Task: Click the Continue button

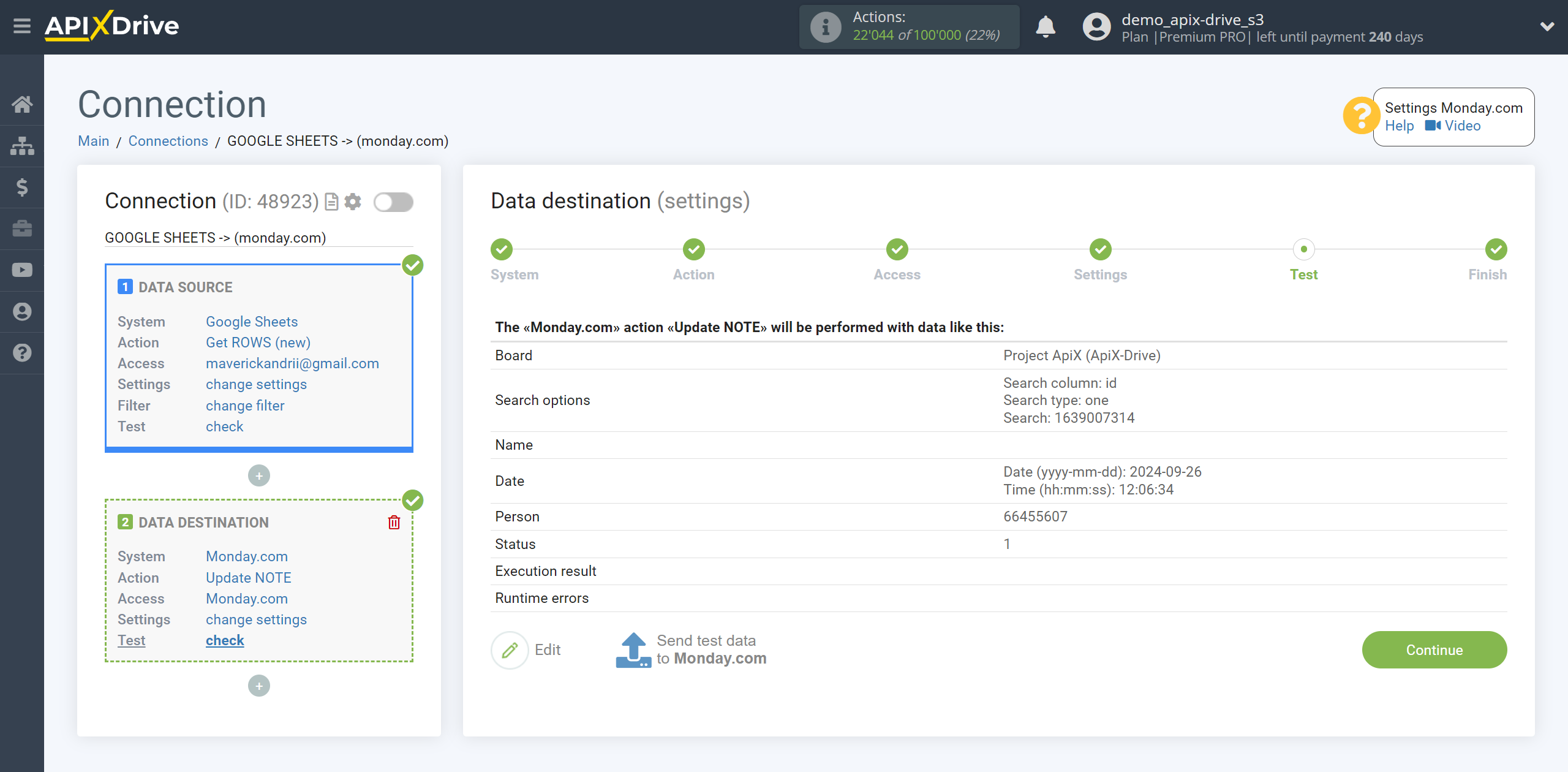Action: pyautogui.click(x=1434, y=650)
